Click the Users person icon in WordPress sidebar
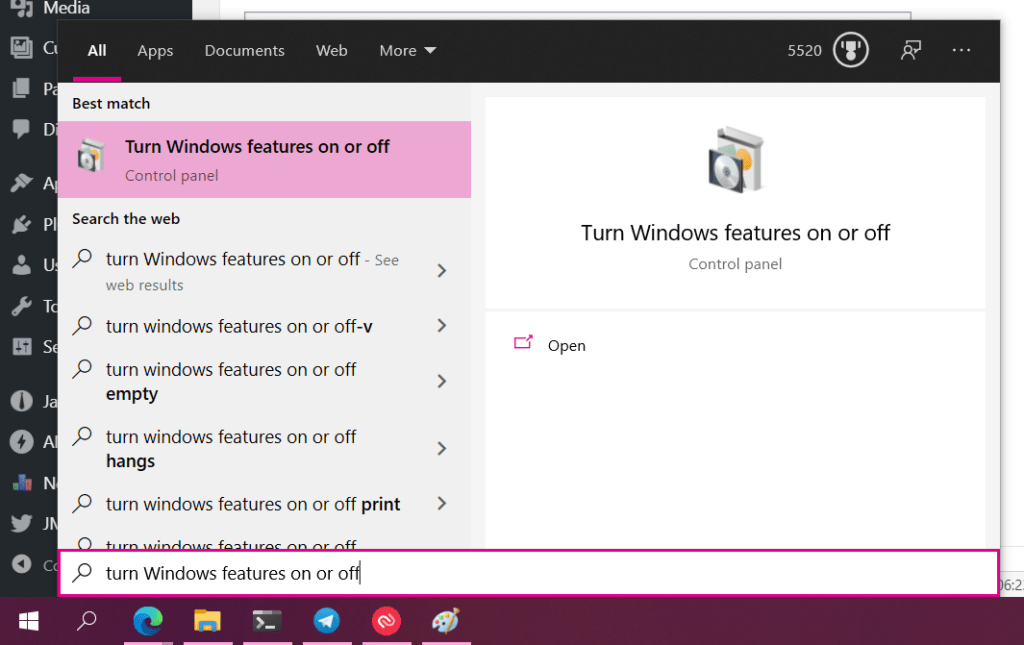The height and width of the screenshot is (645, 1024). tap(22, 265)
